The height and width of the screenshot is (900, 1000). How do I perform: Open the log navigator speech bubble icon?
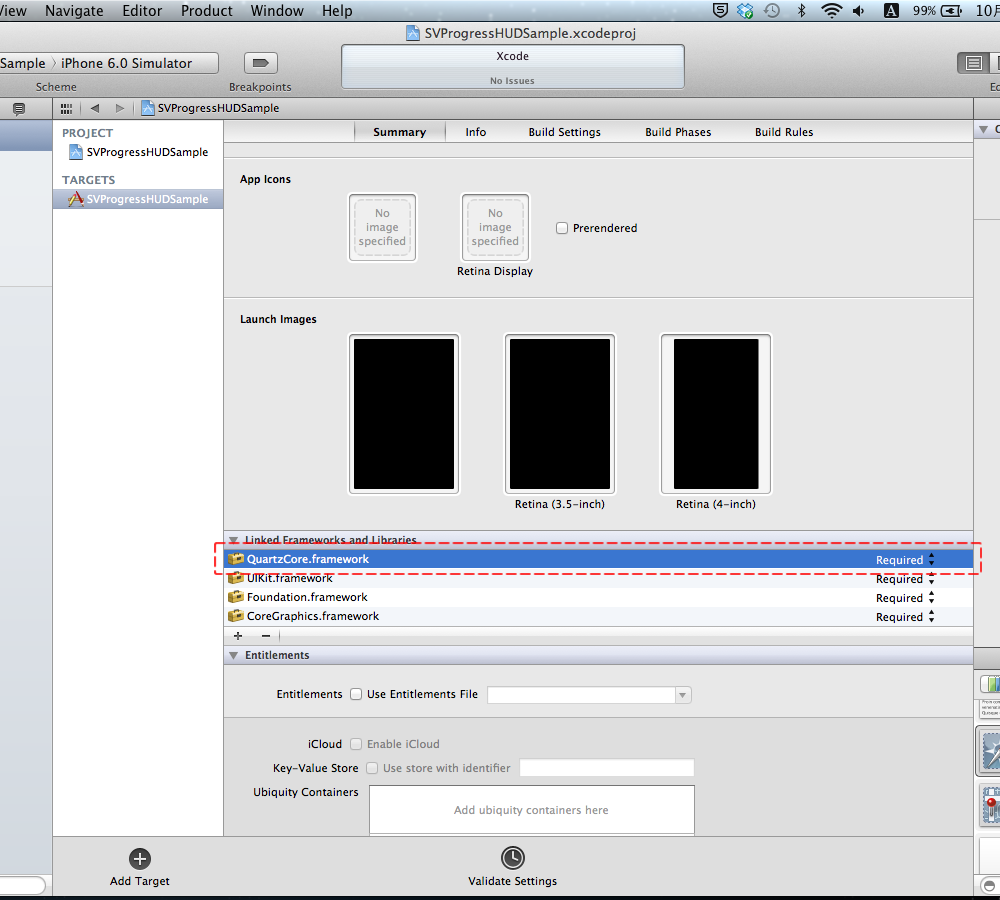click(x=19, y=109)
